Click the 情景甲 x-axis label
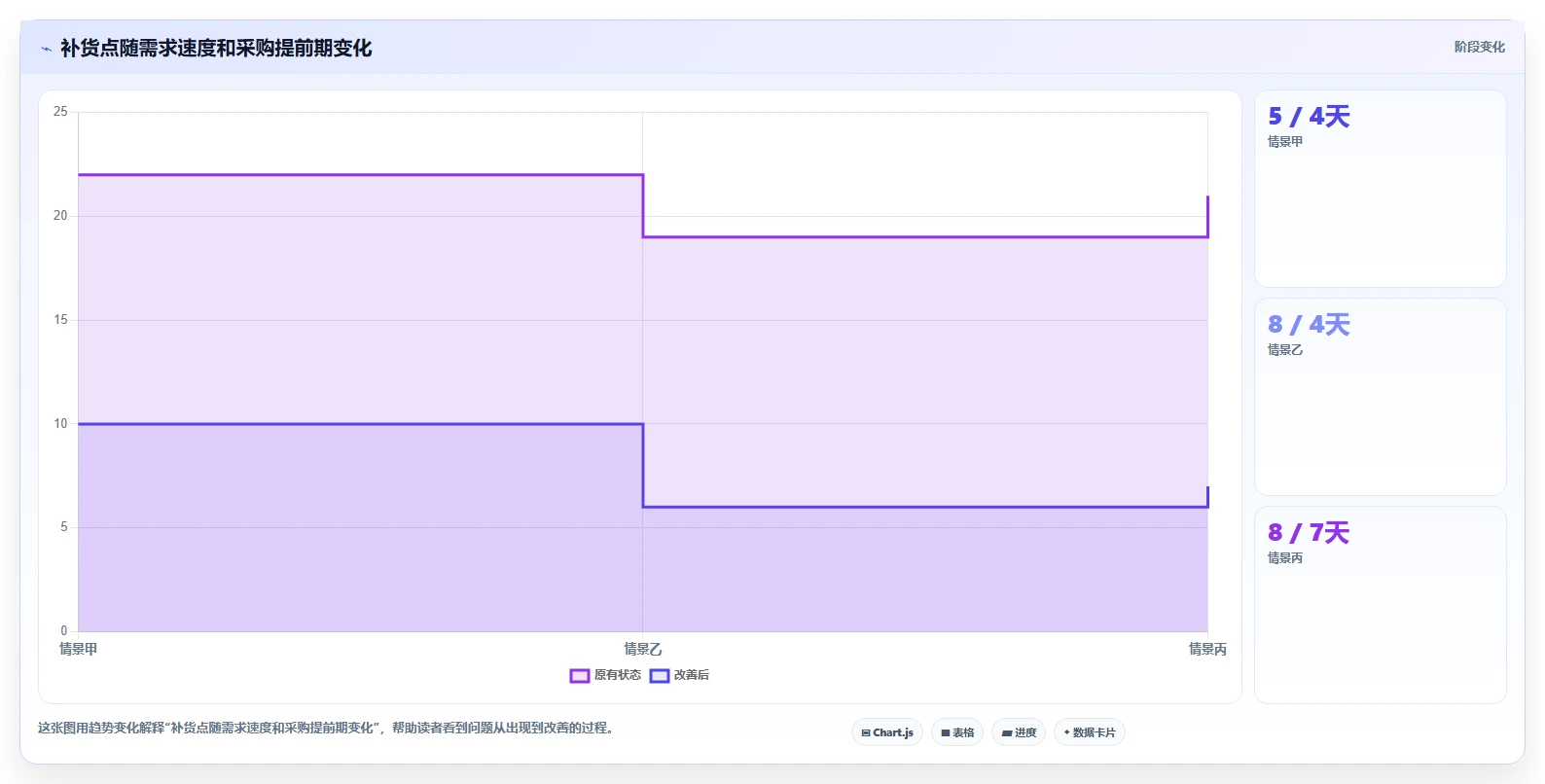Image resolution: width=1545 pixels, height=784 pixels. (79, 649)
